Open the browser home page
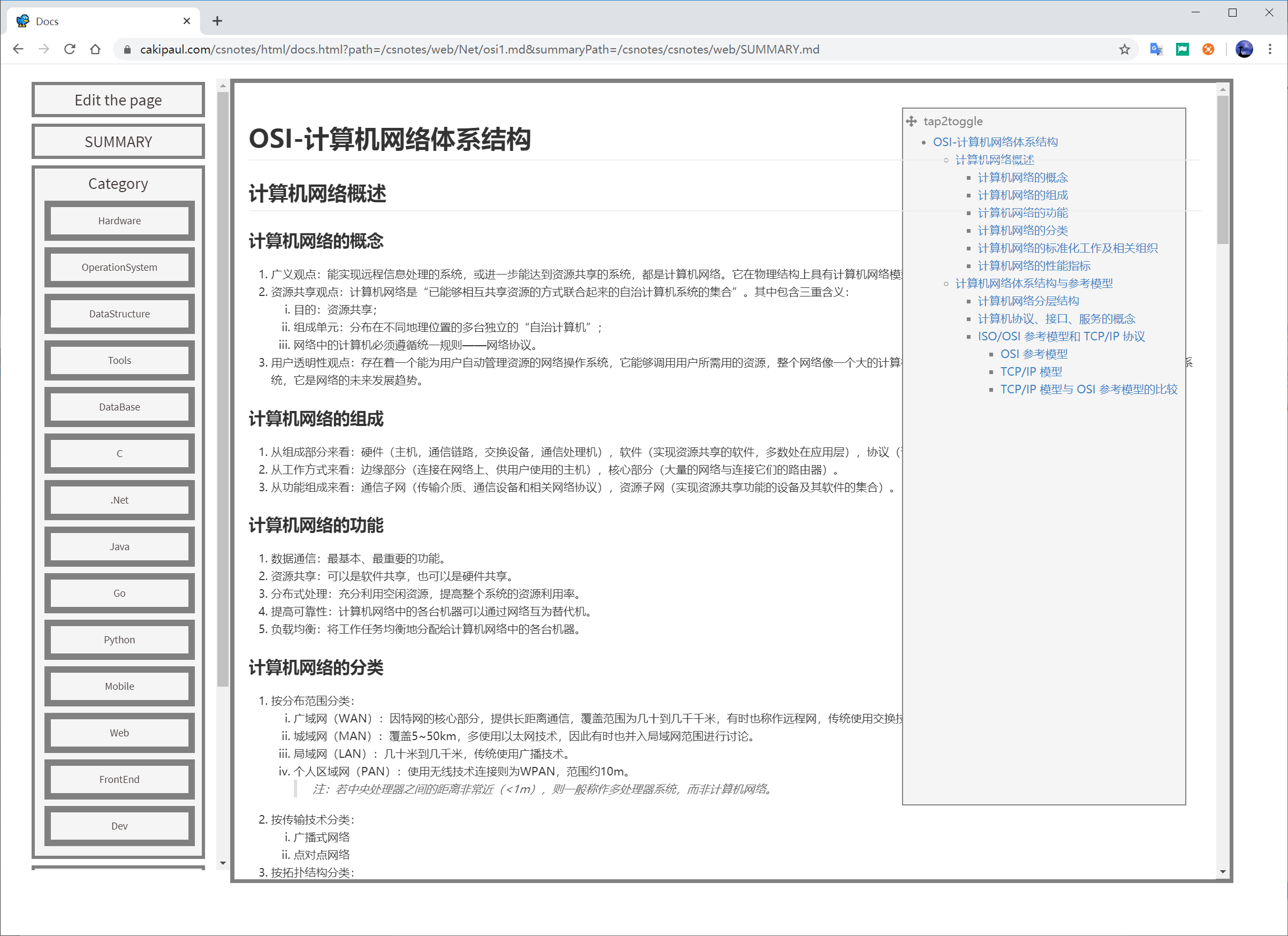 pyautogui.click(x=95, y=49)
